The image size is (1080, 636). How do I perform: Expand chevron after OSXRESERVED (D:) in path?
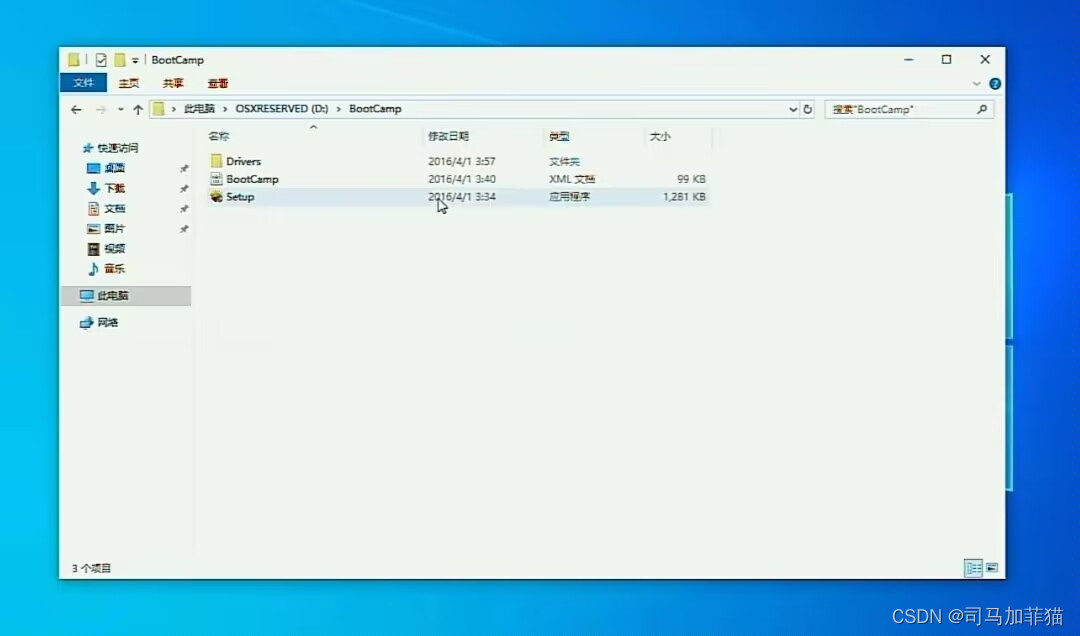tap(339, 110)
